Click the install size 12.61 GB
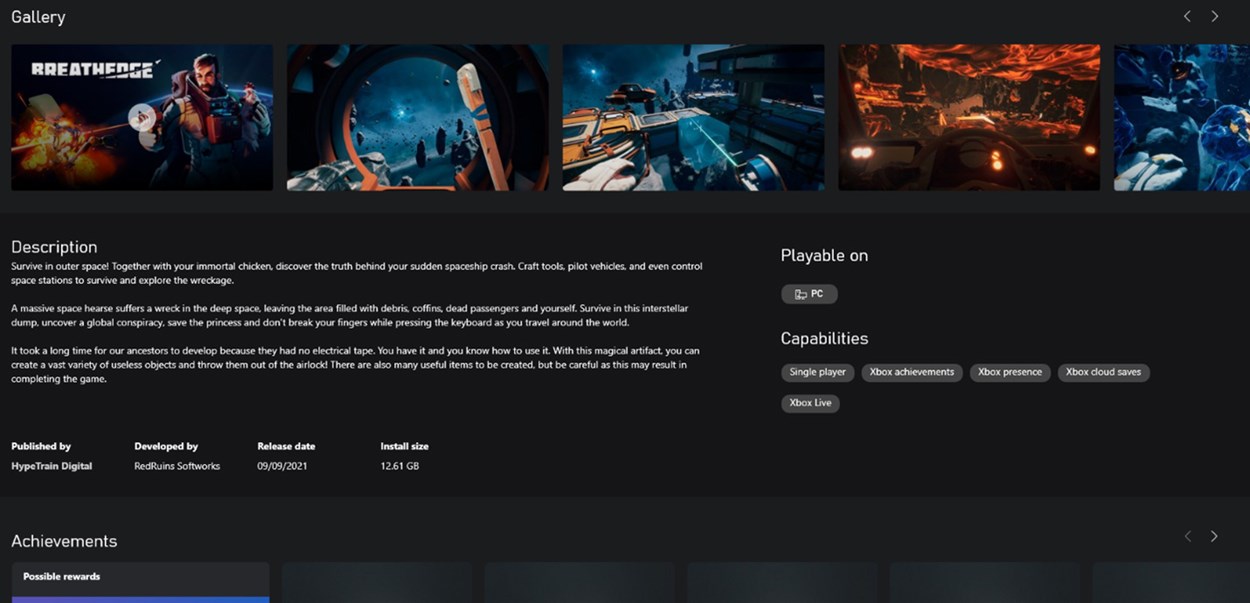 [x=400, y=466]
